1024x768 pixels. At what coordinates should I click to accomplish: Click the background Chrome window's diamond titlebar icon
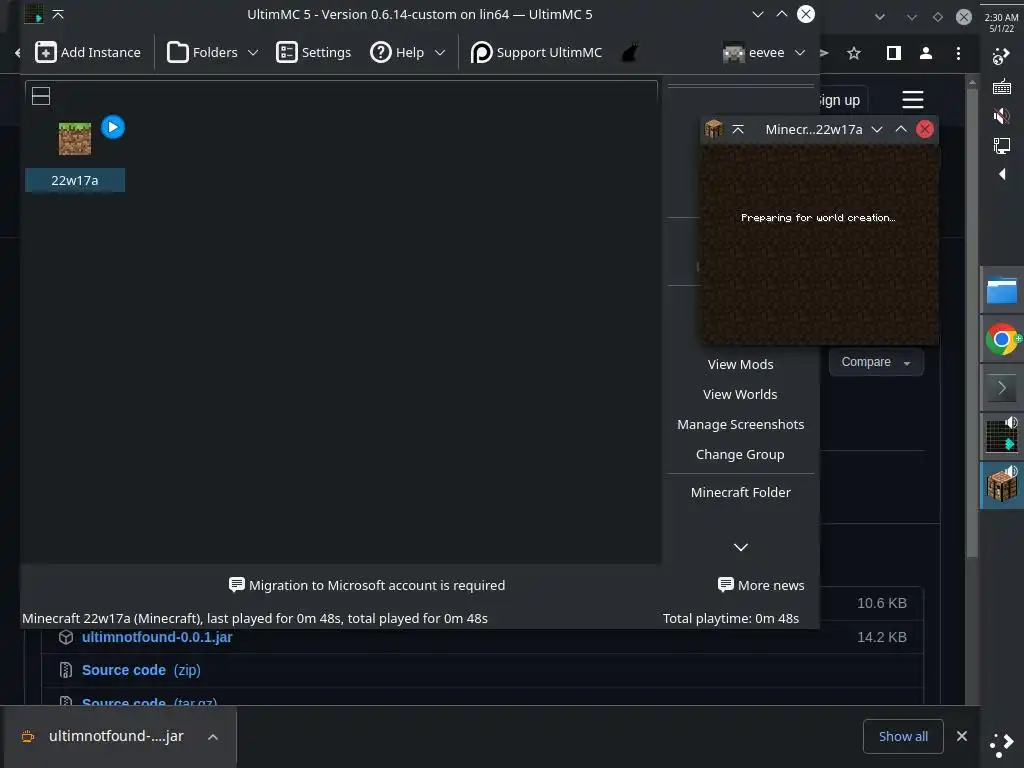pyautogui.click(x=938, y=17)
